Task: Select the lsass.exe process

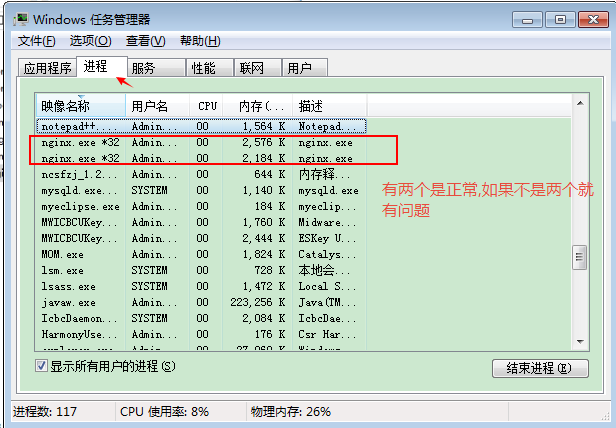Action: 201,287
